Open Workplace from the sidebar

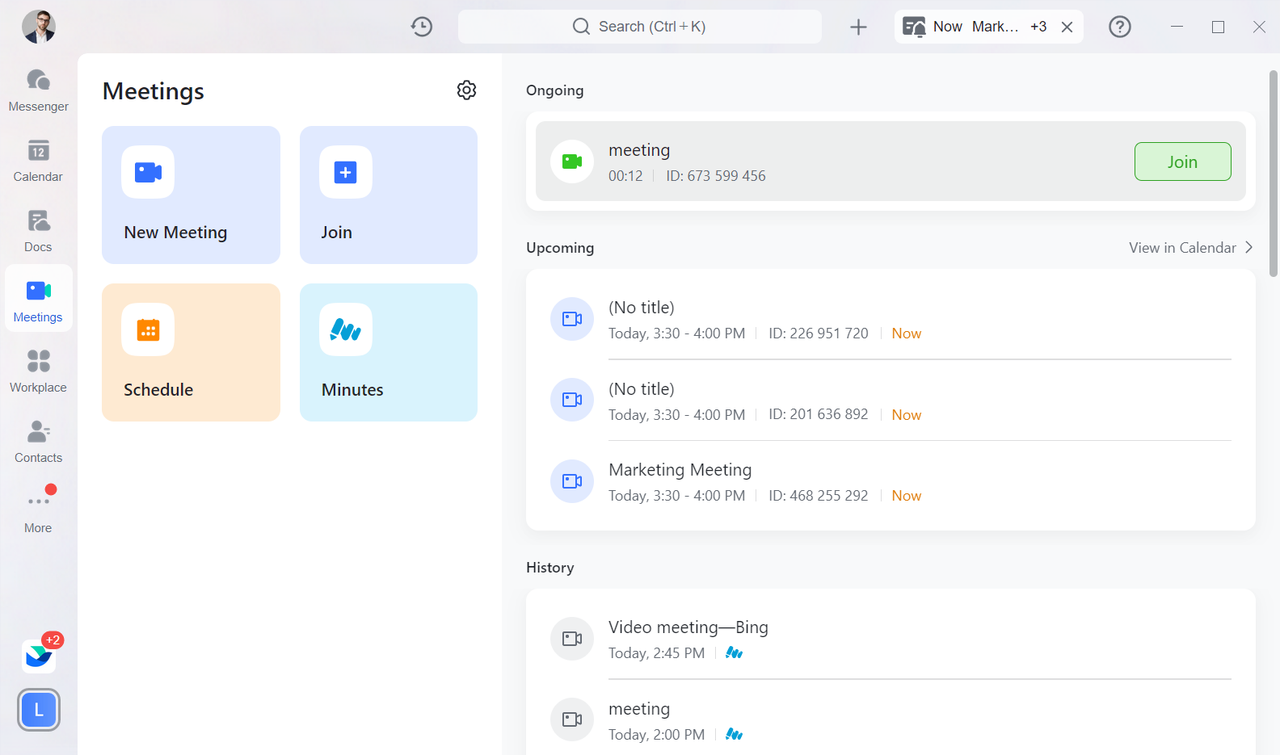click(x=38, y=371)
